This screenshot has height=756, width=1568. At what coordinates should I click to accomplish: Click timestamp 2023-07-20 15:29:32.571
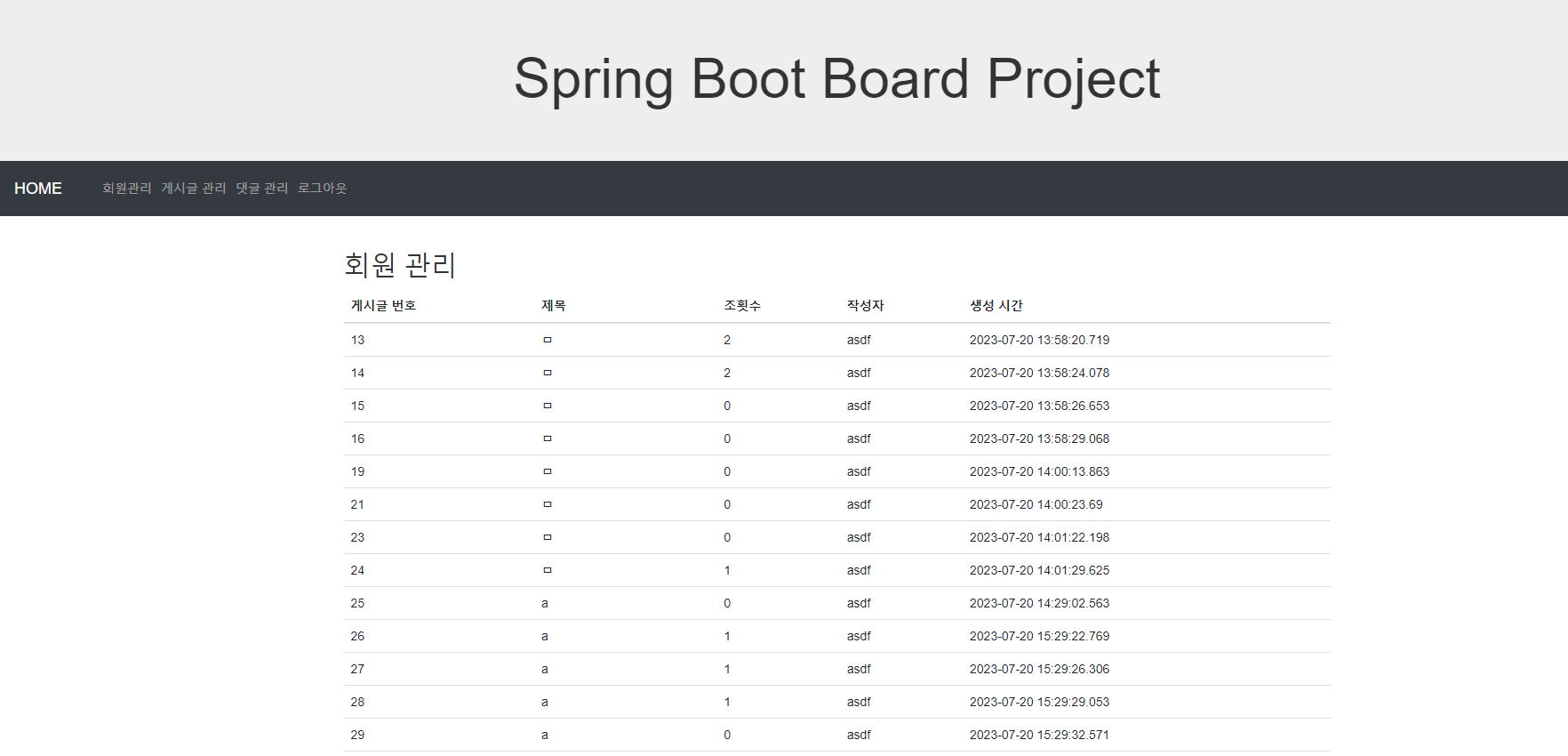(x=1039, y=735)
